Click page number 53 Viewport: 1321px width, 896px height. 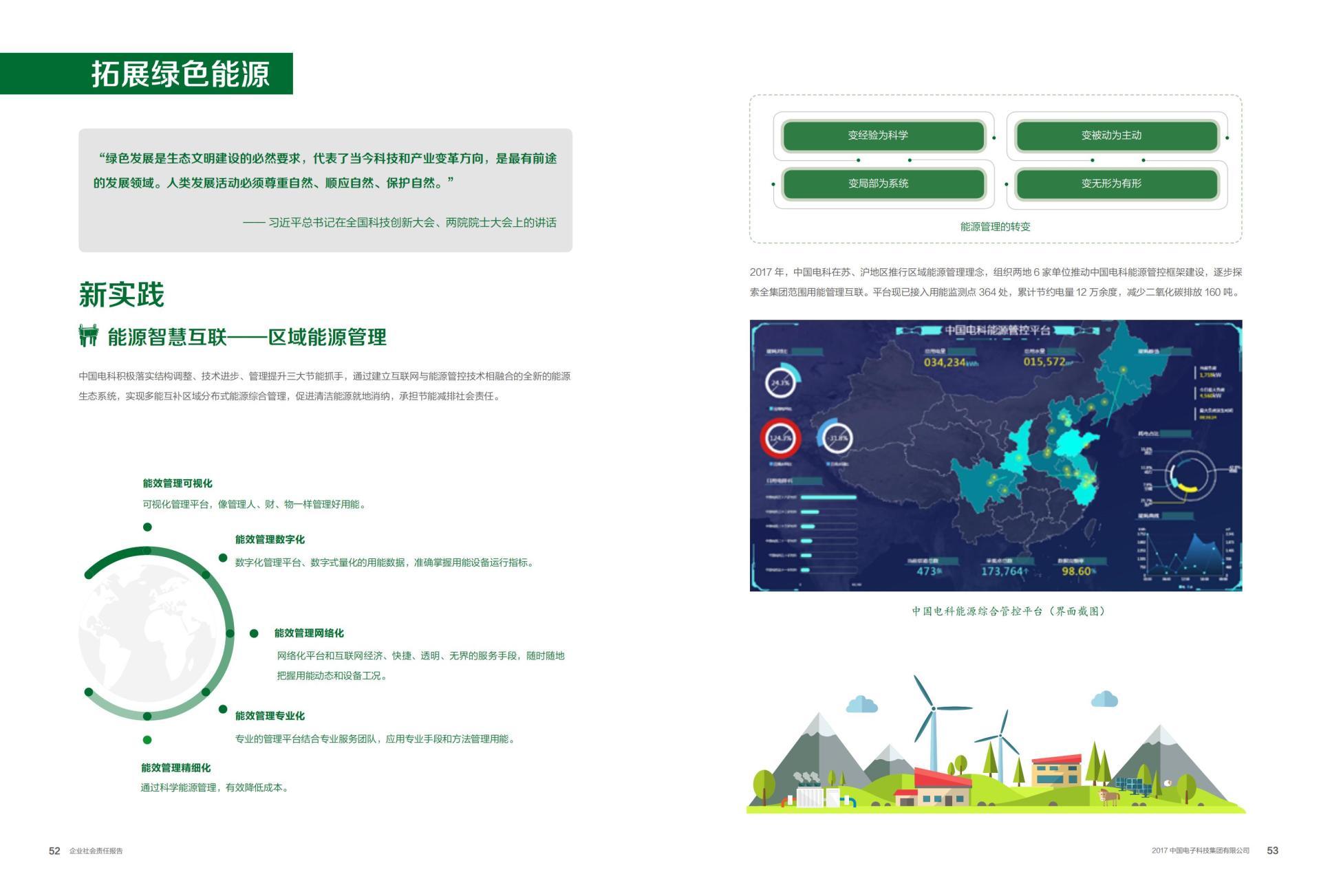(x=1273, y=851)
